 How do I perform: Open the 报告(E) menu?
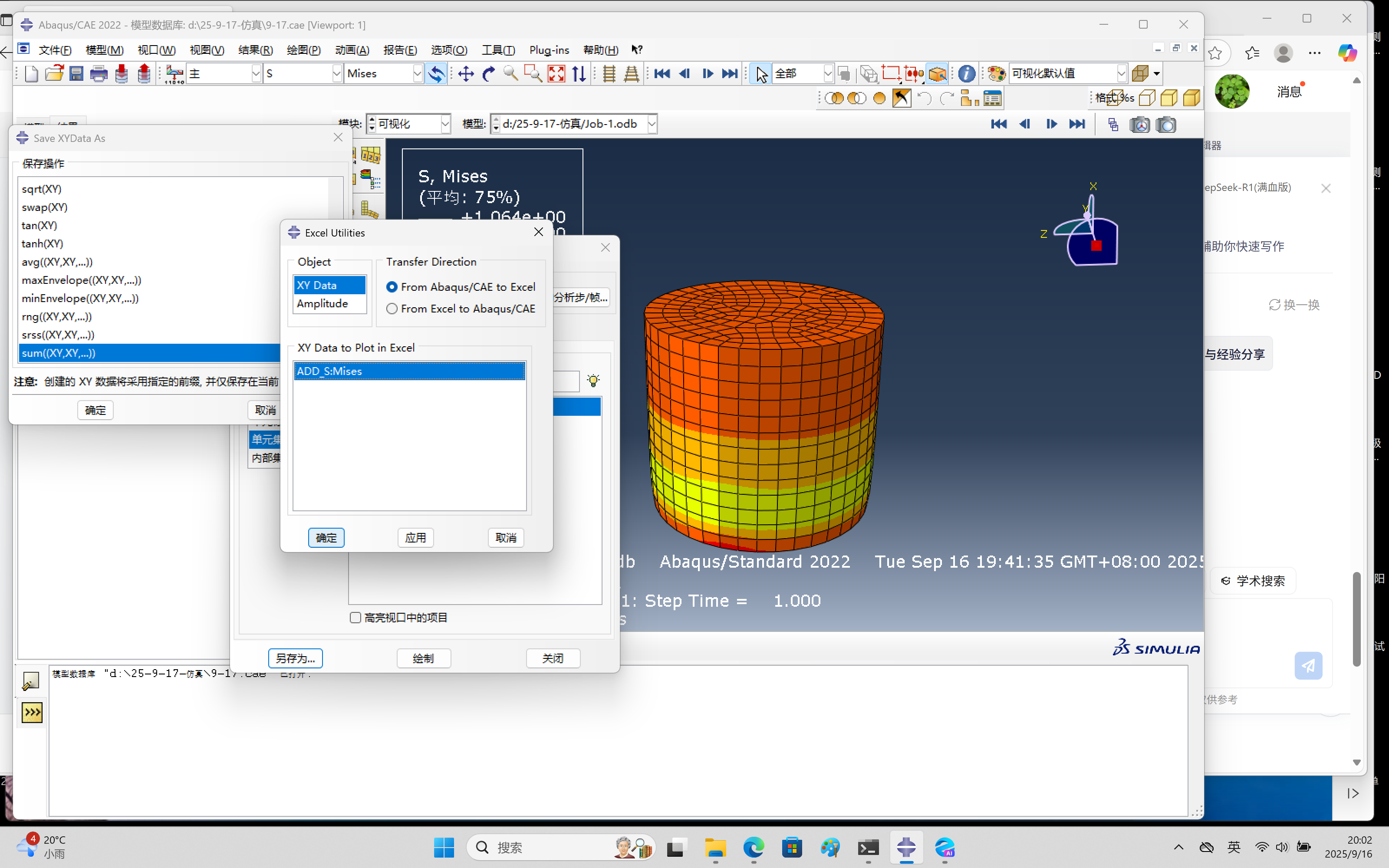click(x=400, y=50)
